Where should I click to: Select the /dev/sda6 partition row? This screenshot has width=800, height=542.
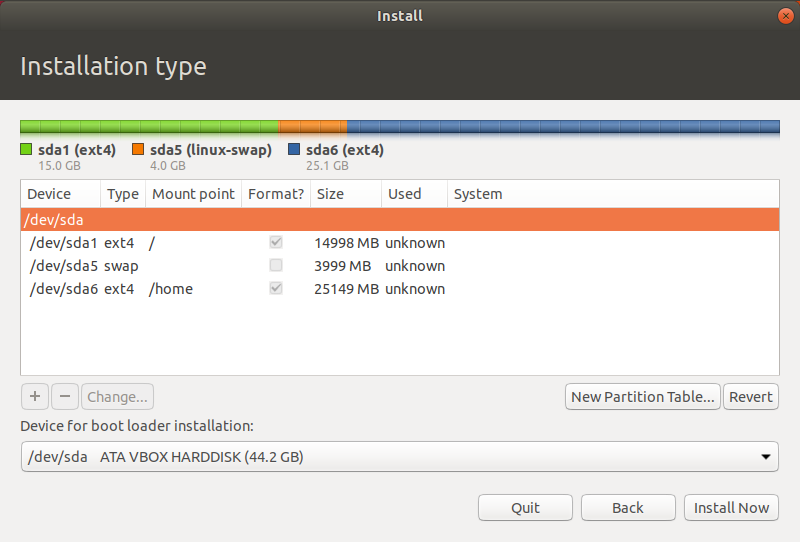(x=400, y=288)
